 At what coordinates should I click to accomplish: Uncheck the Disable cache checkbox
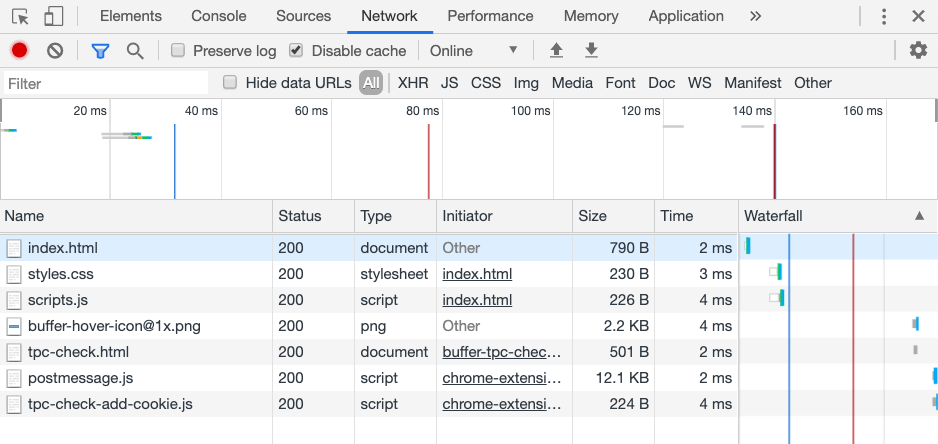tap(296, 51)
